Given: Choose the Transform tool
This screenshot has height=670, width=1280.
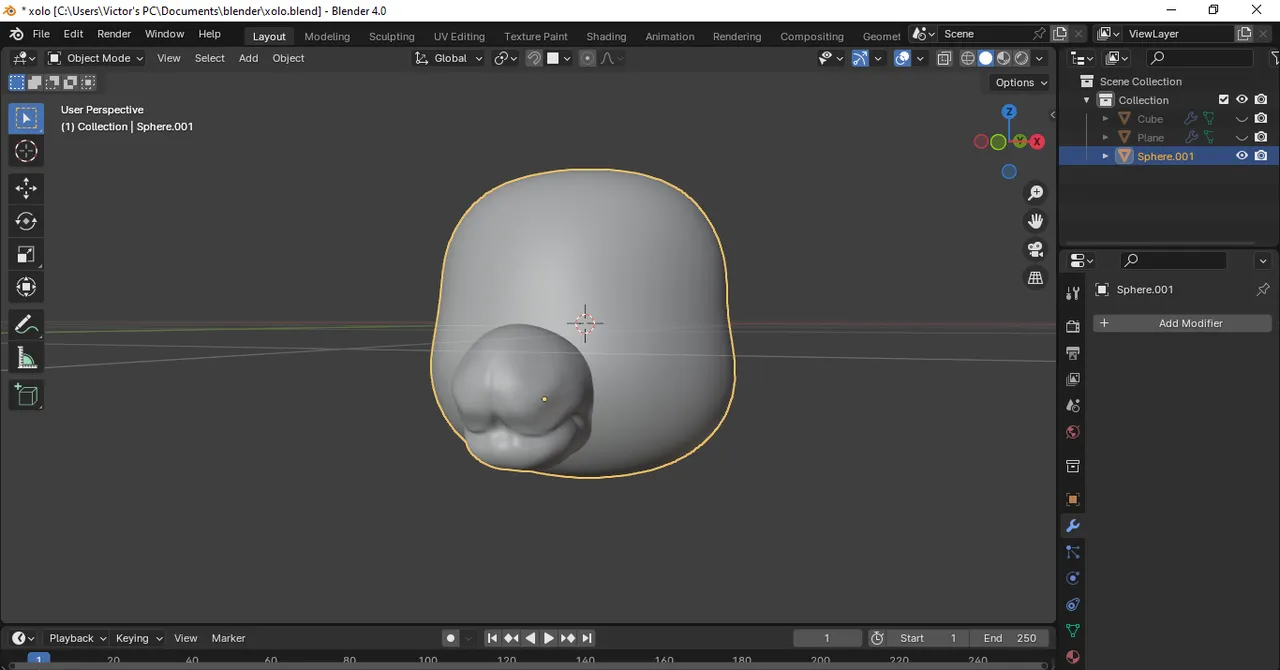Looking at the screenshot, I should pyautogui.click(x=27, y=287).
